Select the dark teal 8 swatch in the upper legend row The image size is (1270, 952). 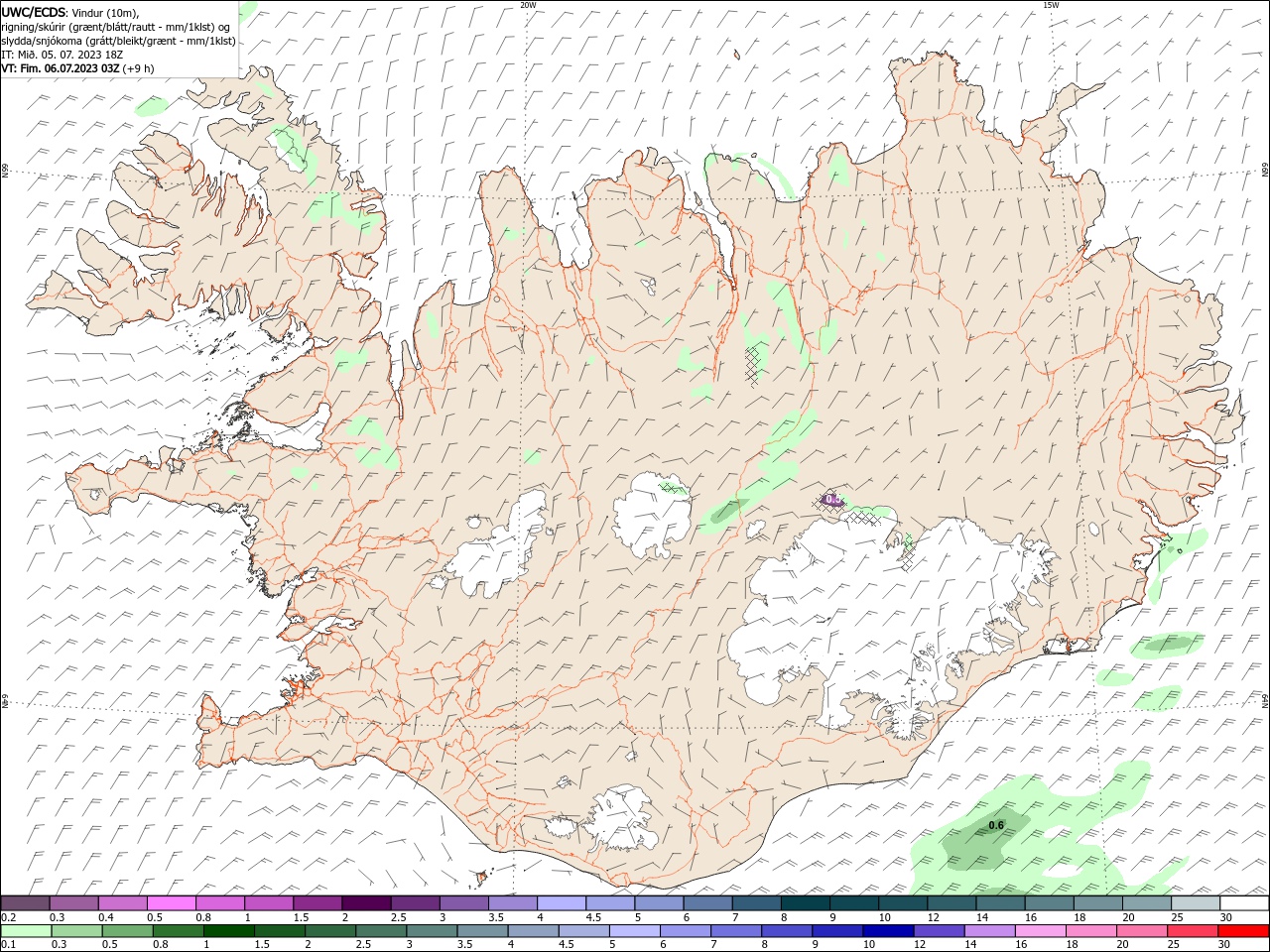pyautogui.click(x=804, y=903)
